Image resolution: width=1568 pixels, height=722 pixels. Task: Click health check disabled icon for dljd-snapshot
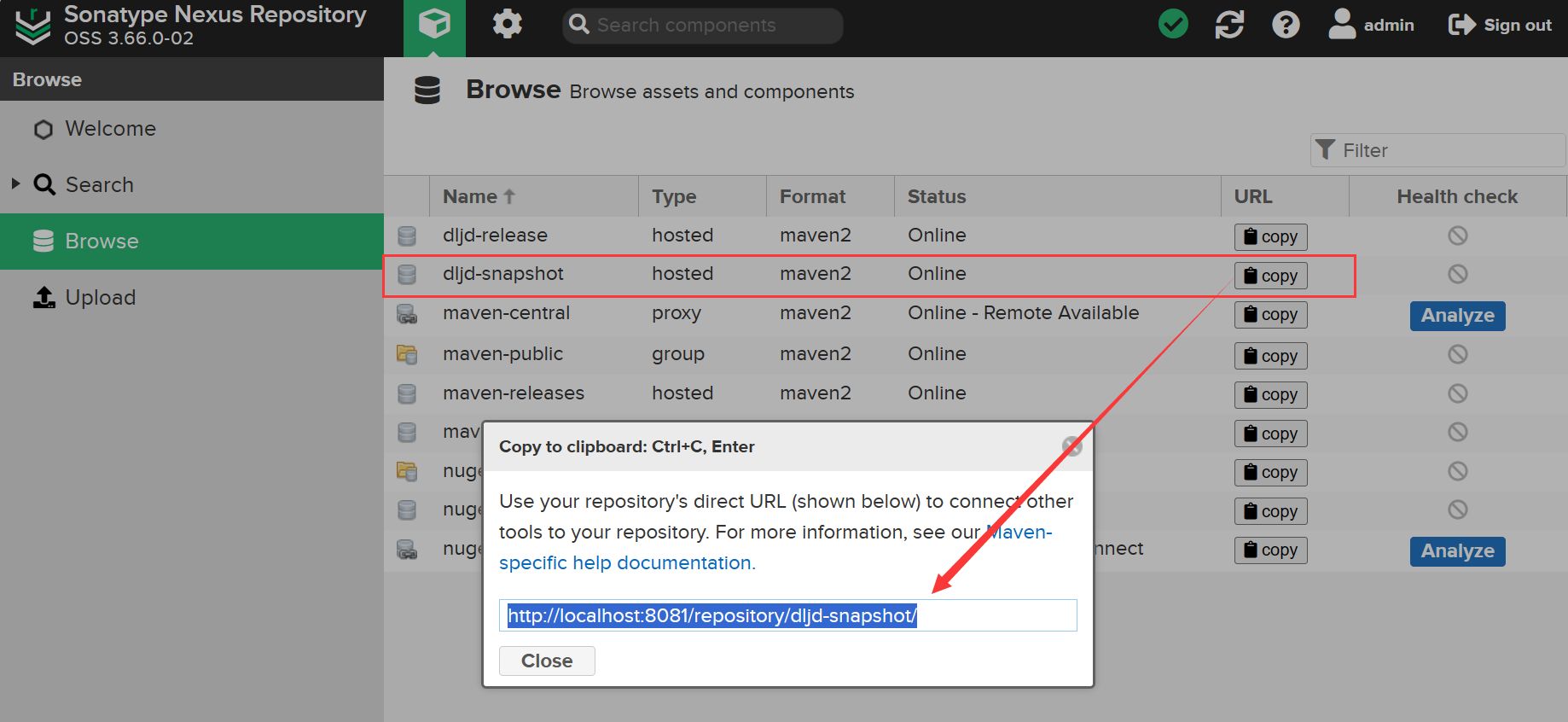(x=1457, y=274)
